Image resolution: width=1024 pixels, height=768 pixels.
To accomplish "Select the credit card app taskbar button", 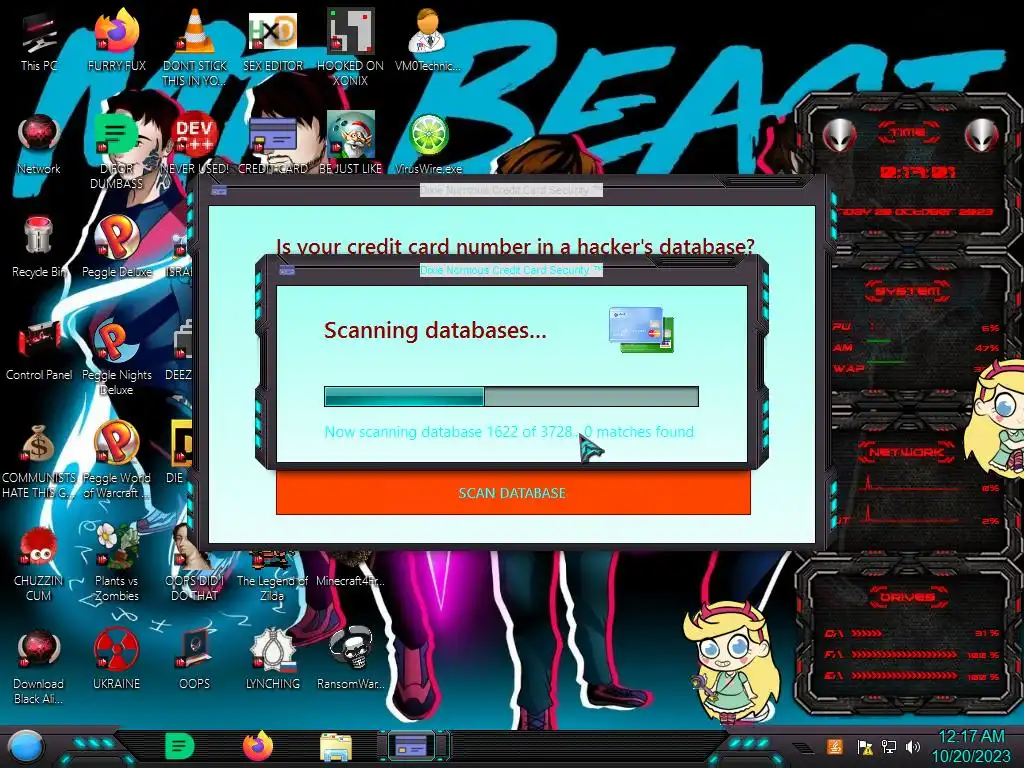I will 411,746.
